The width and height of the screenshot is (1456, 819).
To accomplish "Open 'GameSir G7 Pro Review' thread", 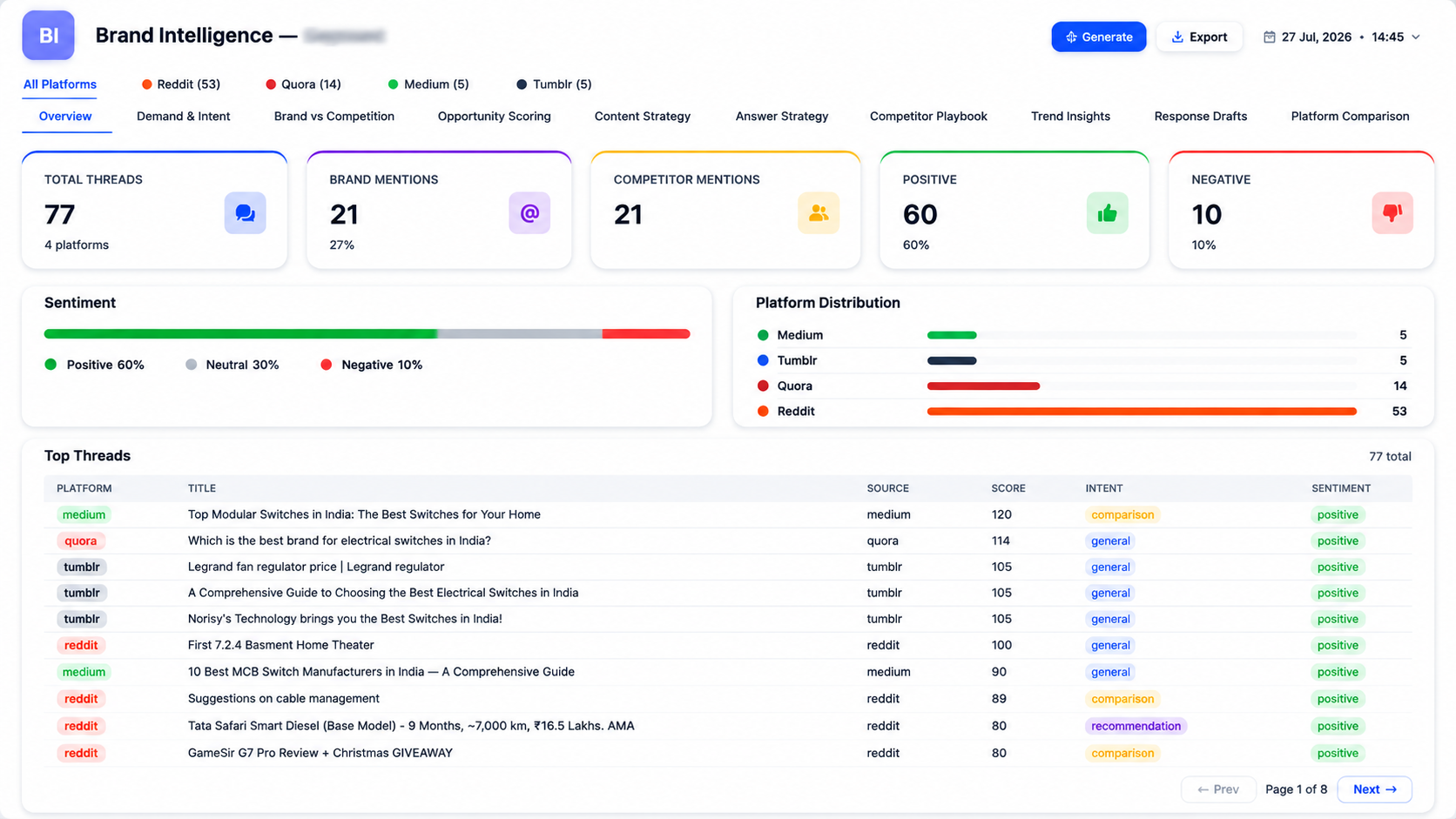I will [x=320, y=753].
